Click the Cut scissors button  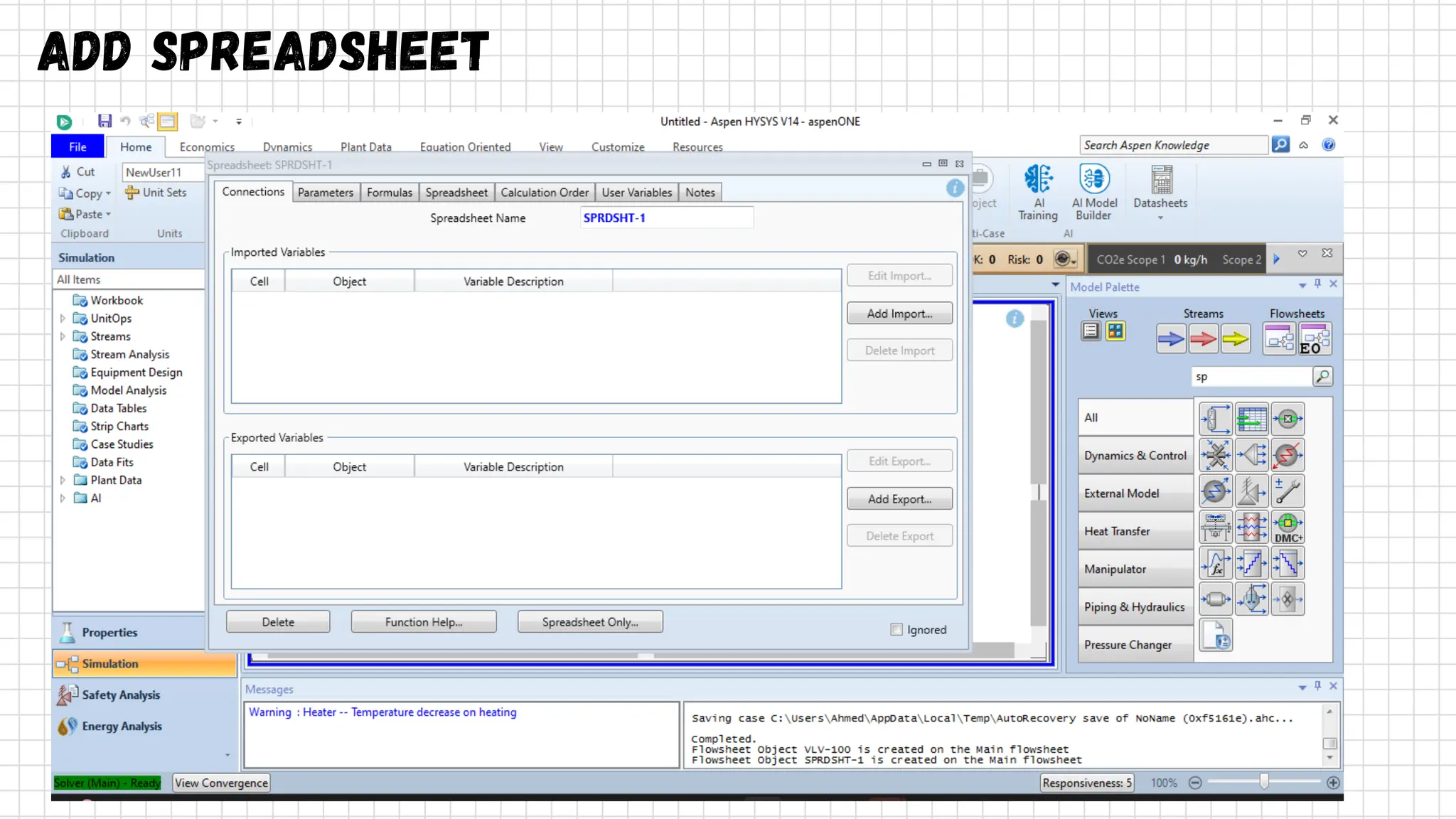77,171
